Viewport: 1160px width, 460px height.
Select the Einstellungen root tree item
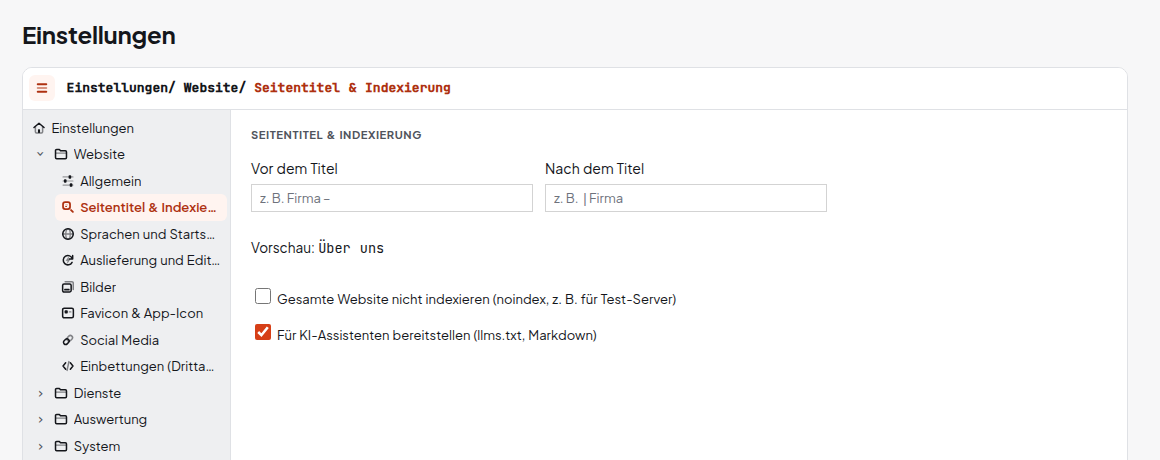point(92,128)
